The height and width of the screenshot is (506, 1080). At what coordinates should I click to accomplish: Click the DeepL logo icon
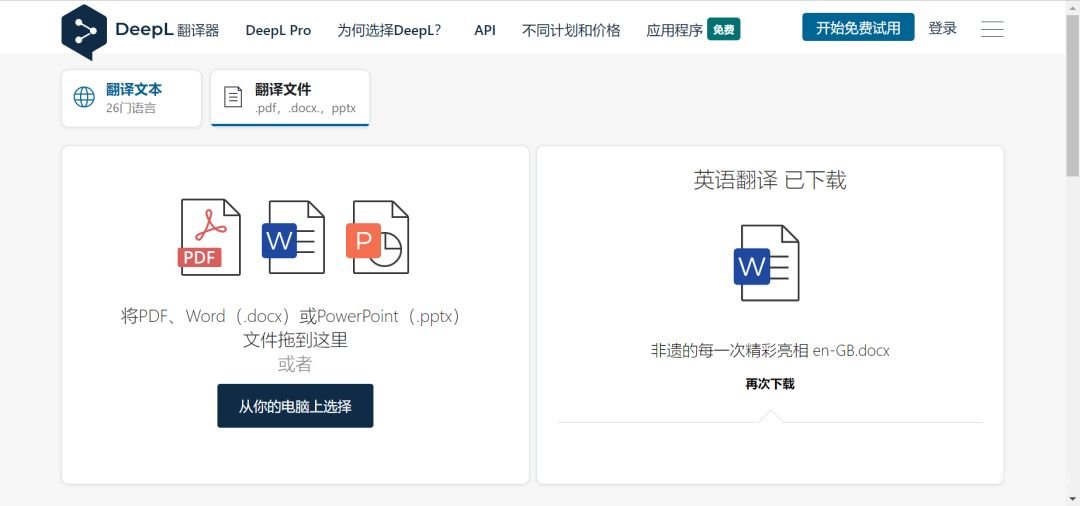[84, 32]
